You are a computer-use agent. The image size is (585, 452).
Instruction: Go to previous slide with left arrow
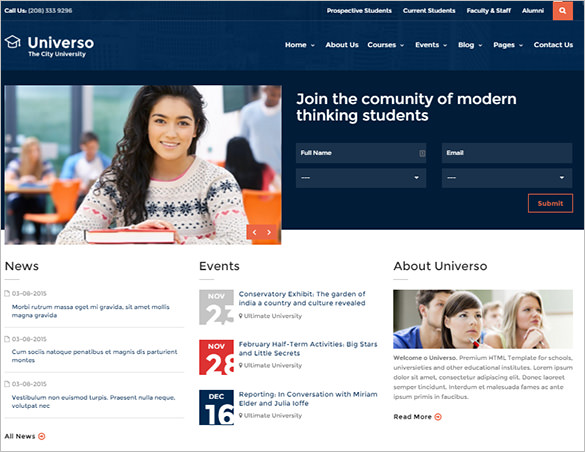(254, 232)
